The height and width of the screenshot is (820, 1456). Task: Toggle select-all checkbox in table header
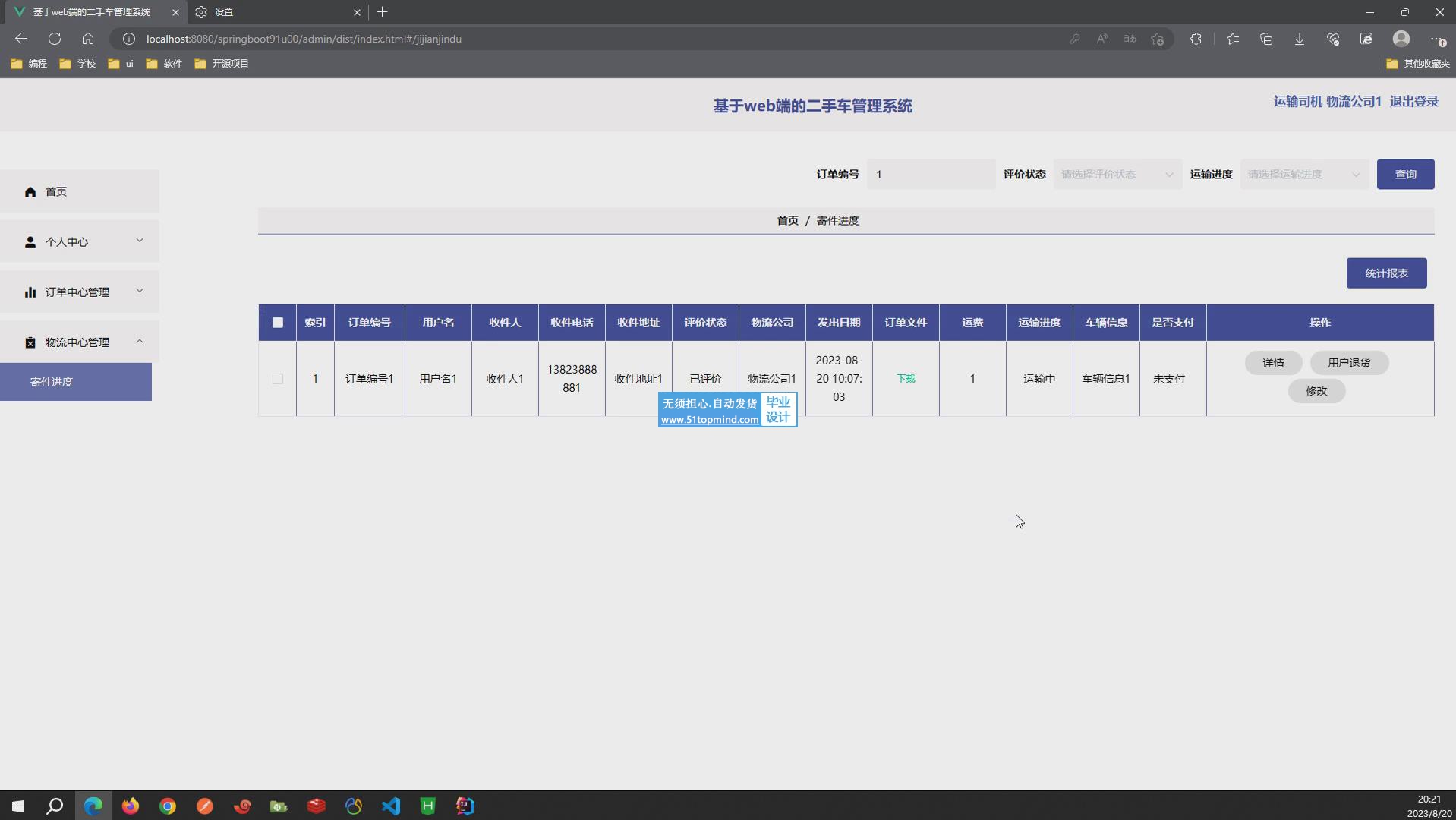coord(278,323)
